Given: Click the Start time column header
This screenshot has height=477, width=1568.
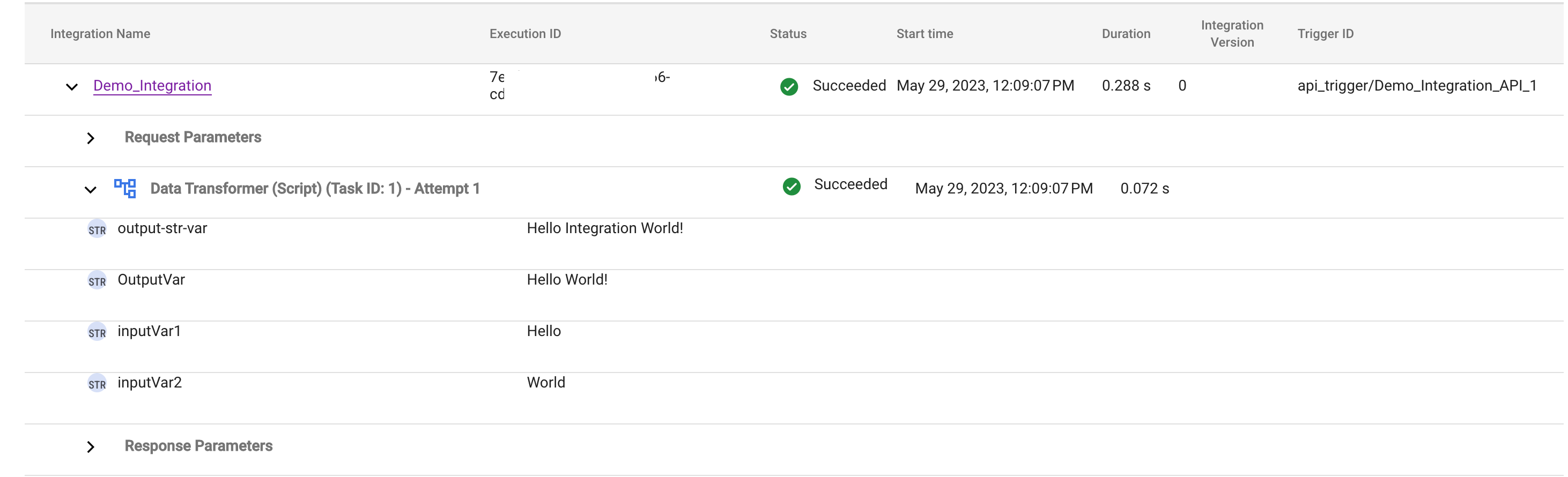Looking at the screenshot, I should click(x=924, y=34).
